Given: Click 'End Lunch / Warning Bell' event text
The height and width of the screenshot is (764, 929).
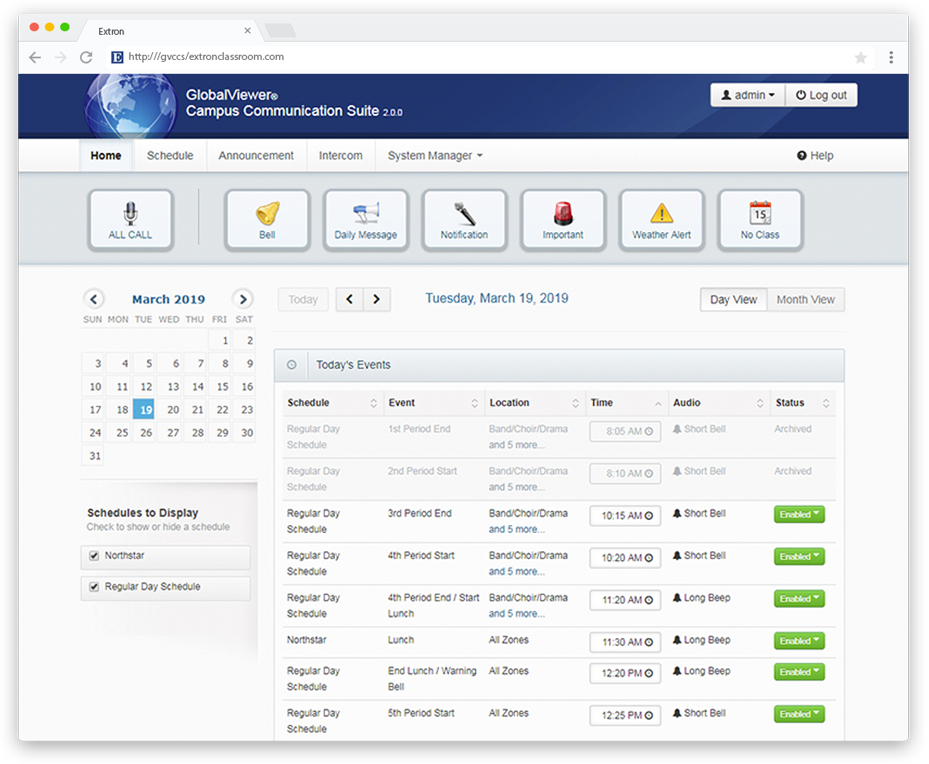Looking at the screenshot, I should pyautogui.click(x=432, y=679).
